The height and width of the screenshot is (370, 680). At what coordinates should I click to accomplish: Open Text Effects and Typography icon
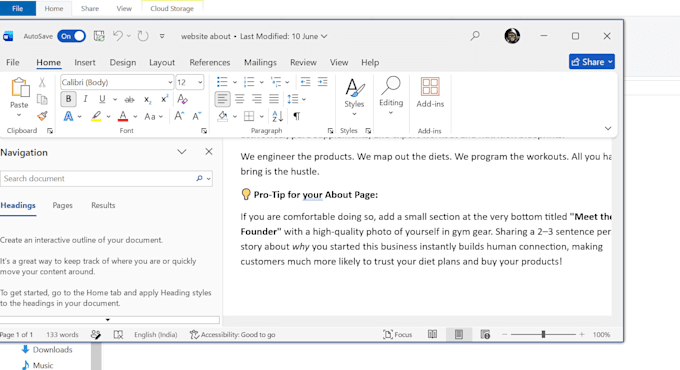click(x=69, y=116)
